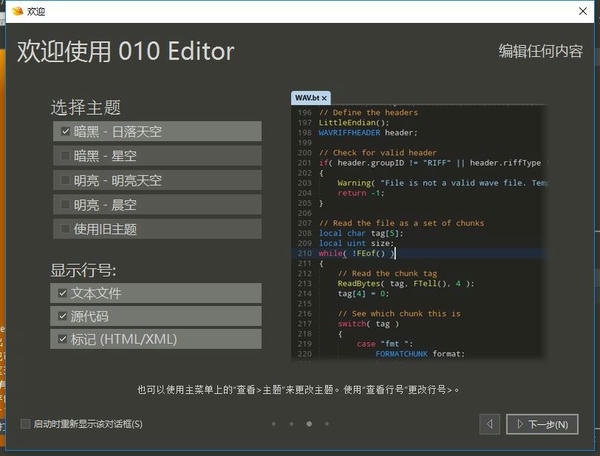Image resolution: width=600 pixels, height=456 pixels.
Task: Click the hint text about 查看>主题
Action: coord(298,390)
